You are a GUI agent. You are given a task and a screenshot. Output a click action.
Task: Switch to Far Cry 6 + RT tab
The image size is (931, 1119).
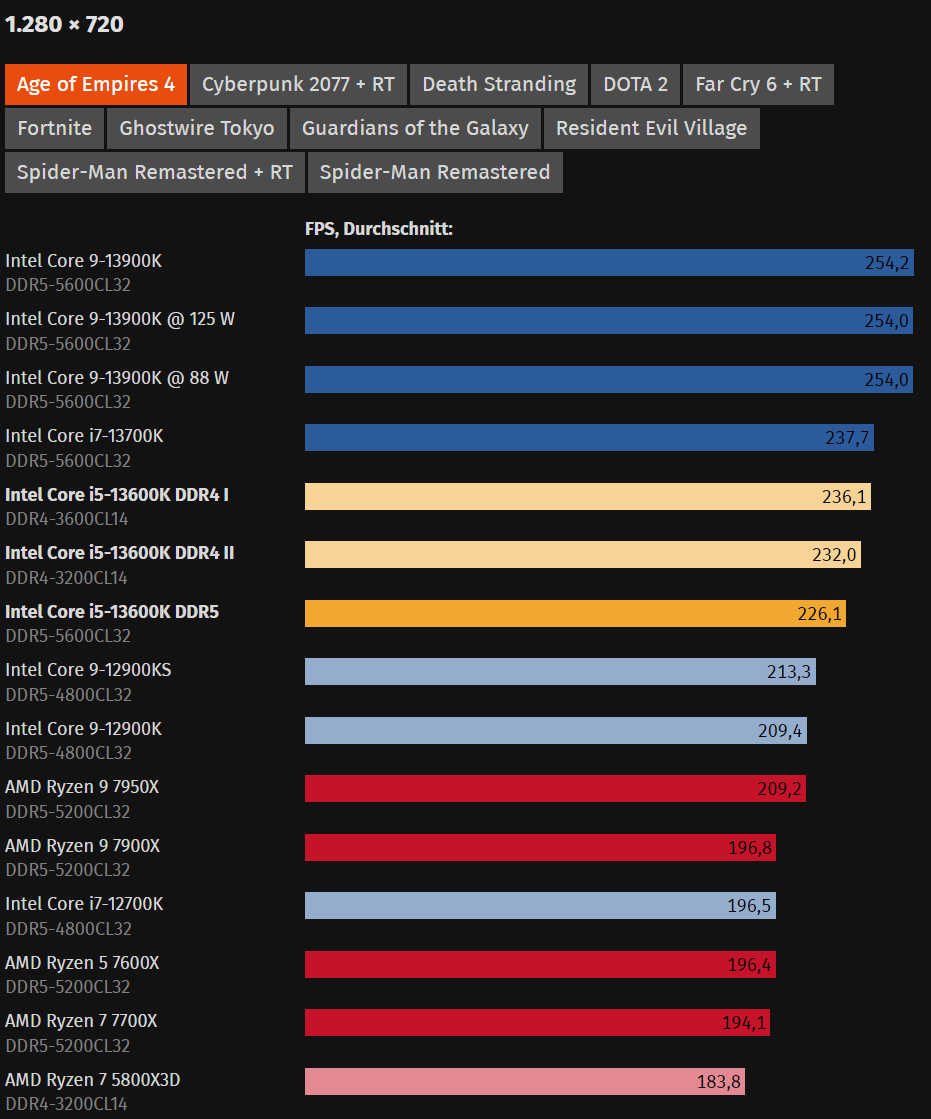(758, 84)
